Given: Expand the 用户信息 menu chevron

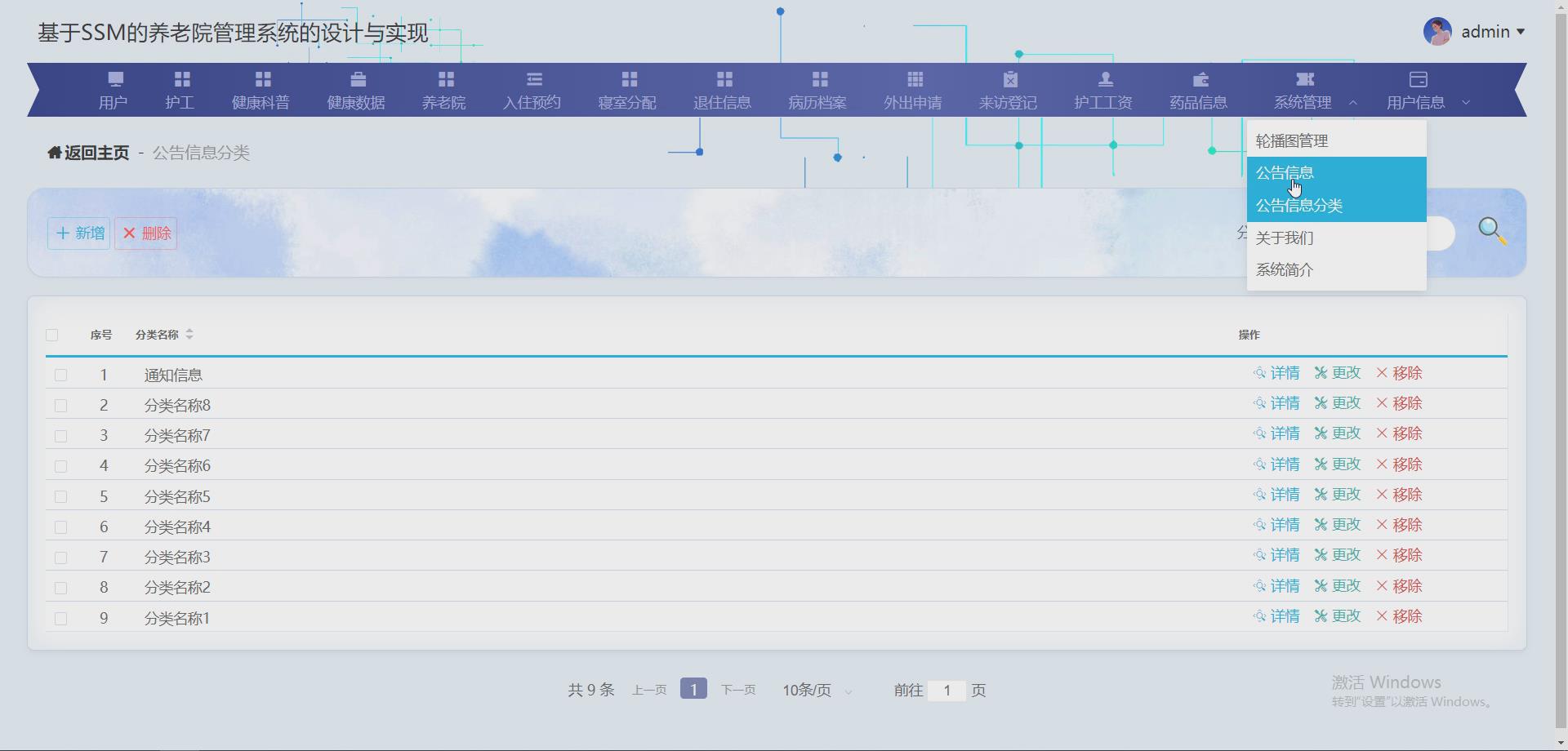Looking at the screenshot, I should (x=1466, y=103).
